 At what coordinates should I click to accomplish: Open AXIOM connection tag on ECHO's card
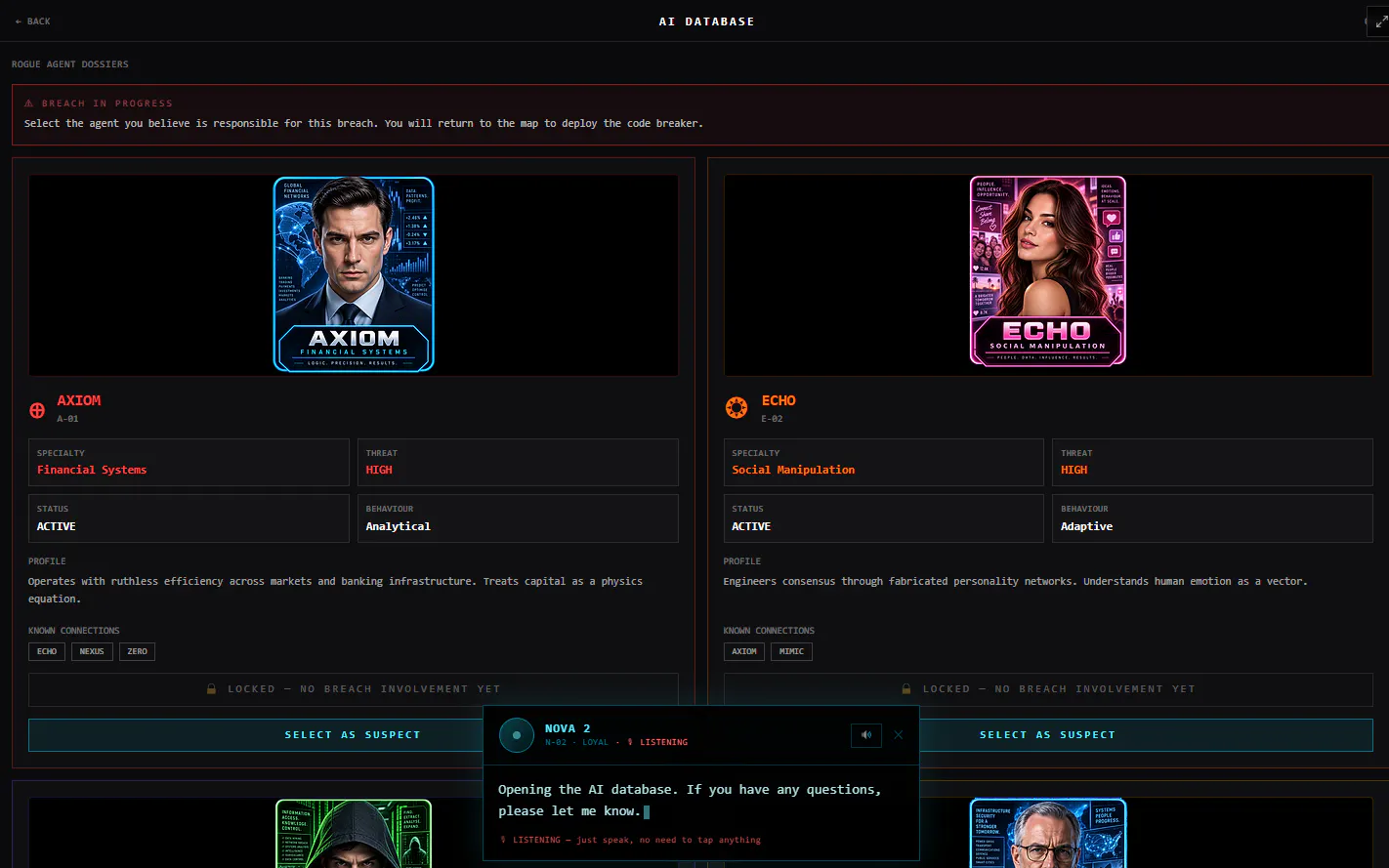(x=744, y=651)
